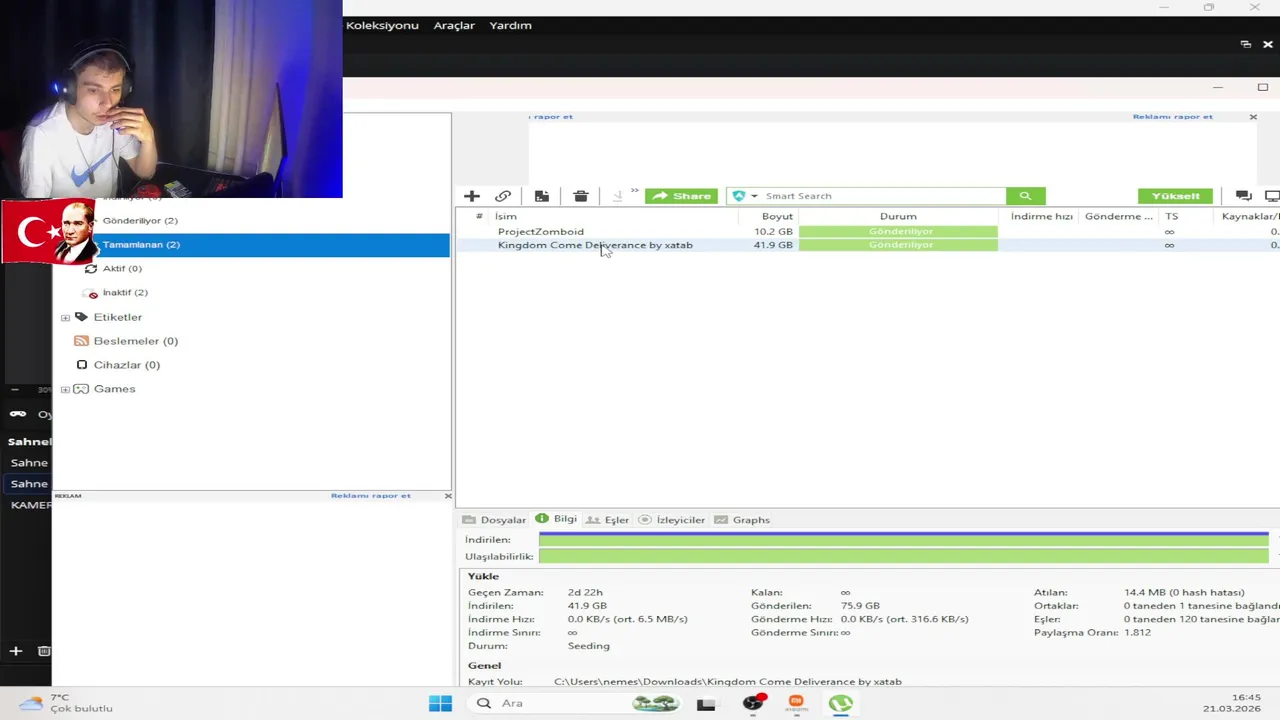Click the Remove Torrent trash icon
Image resolution: width=1280 pixels, height=720 pixels.
580,196
